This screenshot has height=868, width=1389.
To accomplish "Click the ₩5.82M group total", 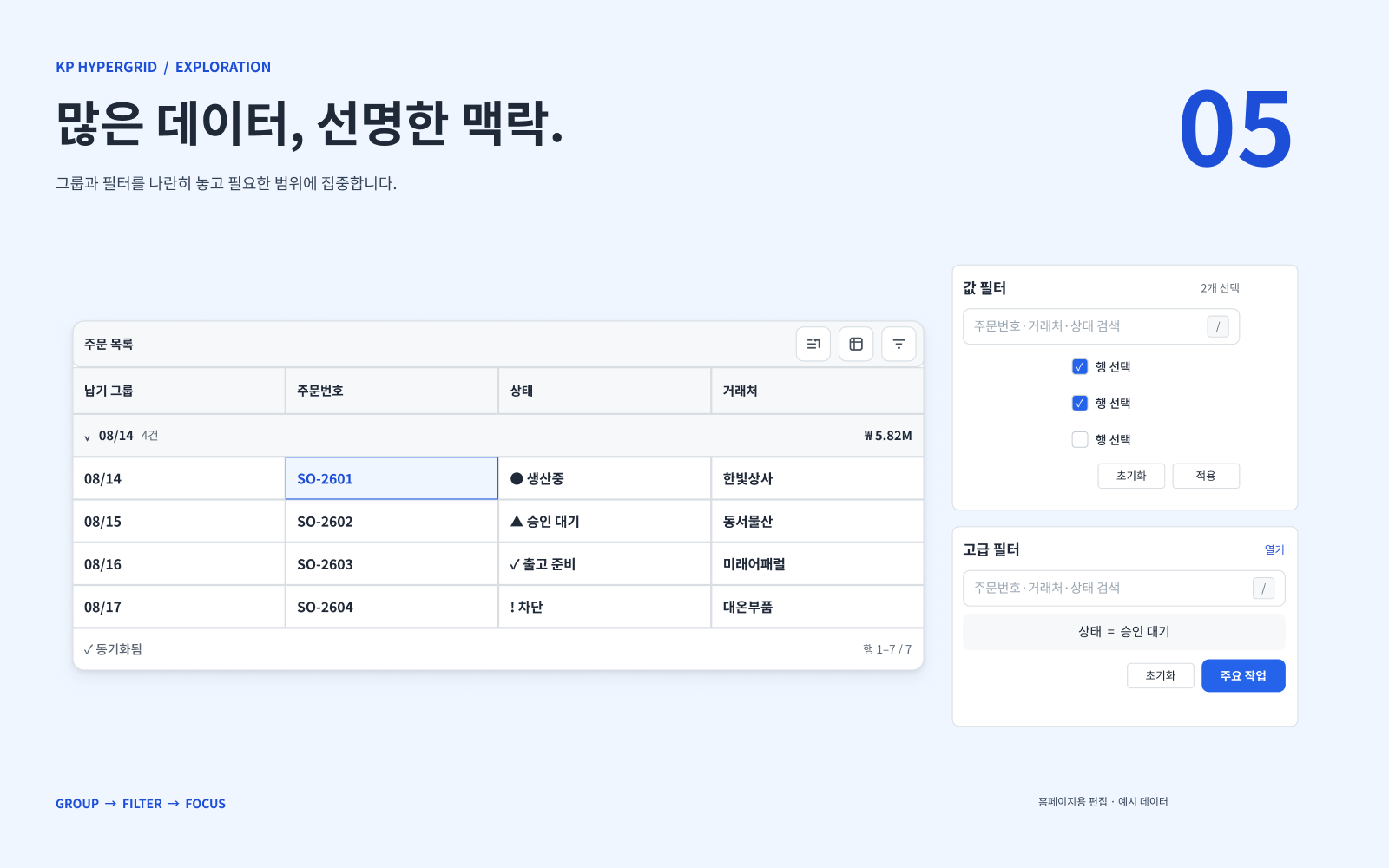I will coord(887,436).
